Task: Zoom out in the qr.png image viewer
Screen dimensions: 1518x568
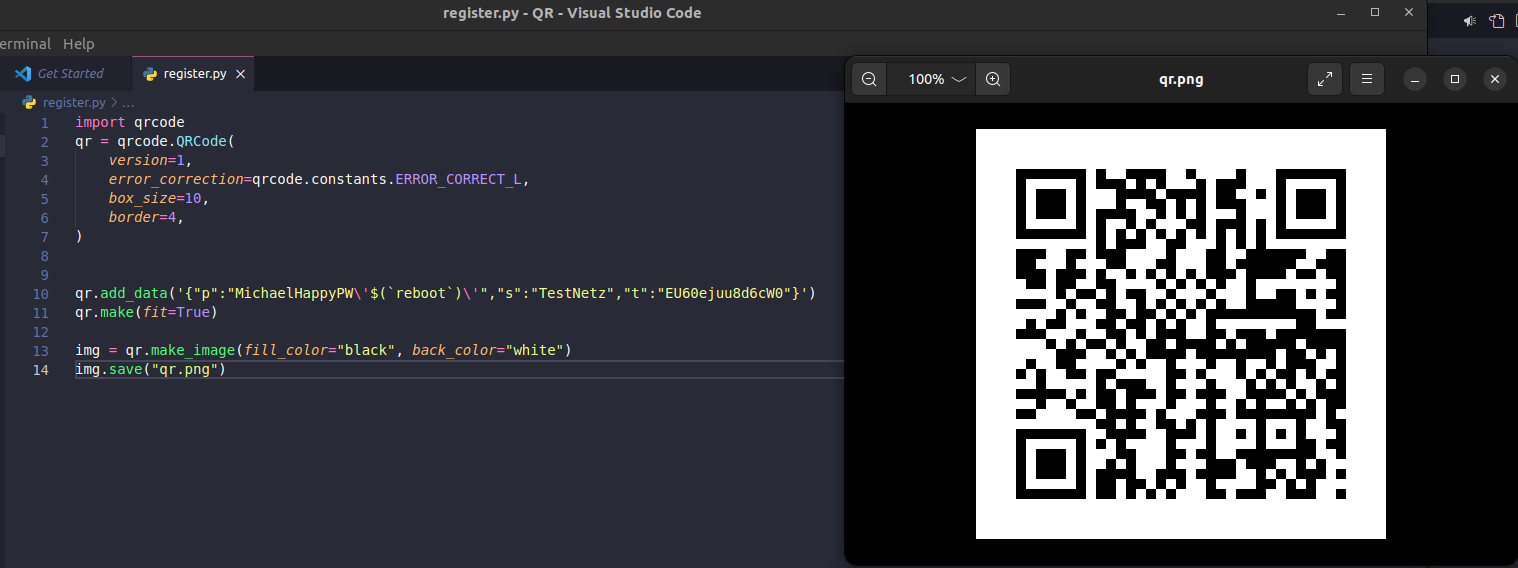Action: [x=869, y=79]
